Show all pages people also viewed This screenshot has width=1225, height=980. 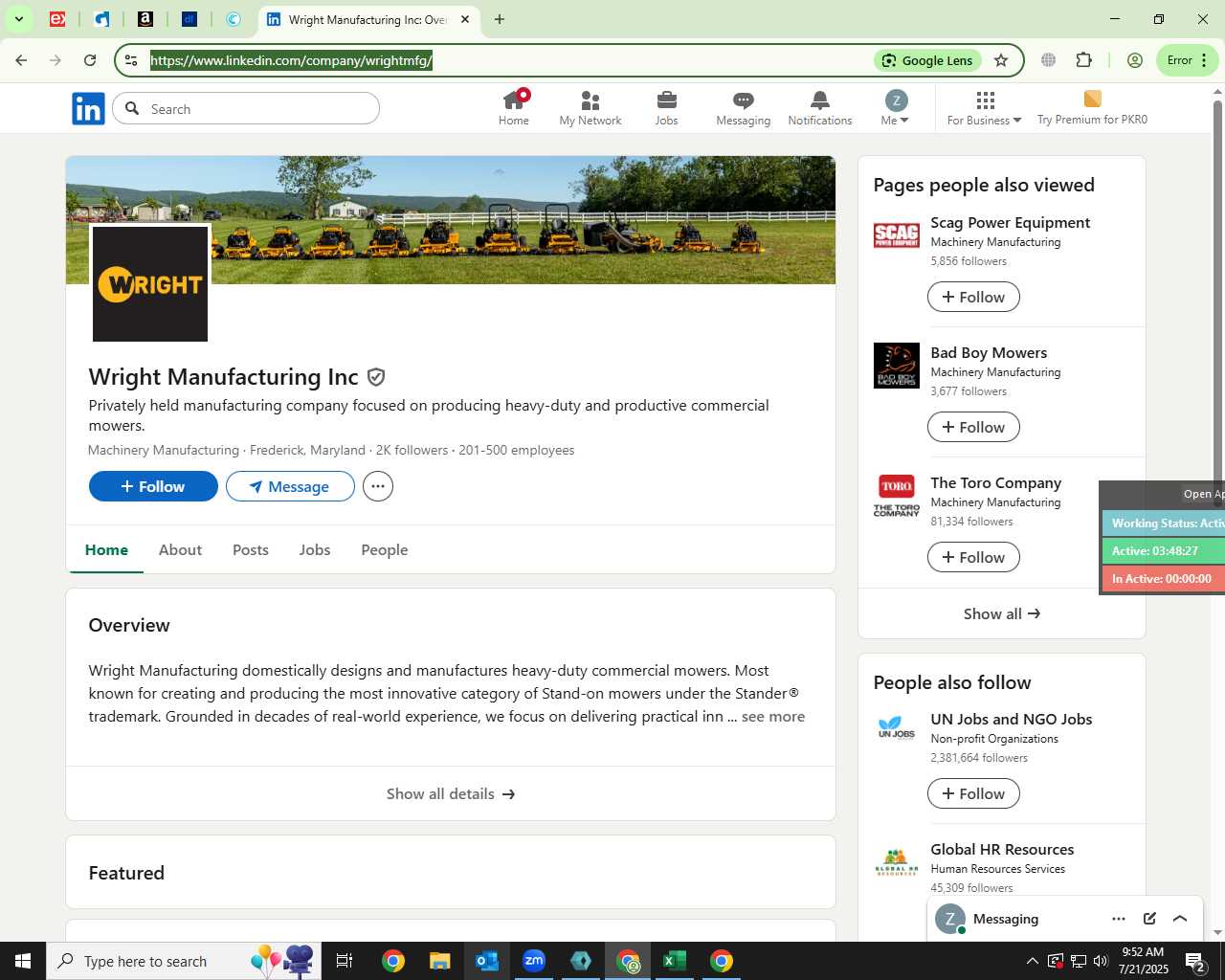1002,613
